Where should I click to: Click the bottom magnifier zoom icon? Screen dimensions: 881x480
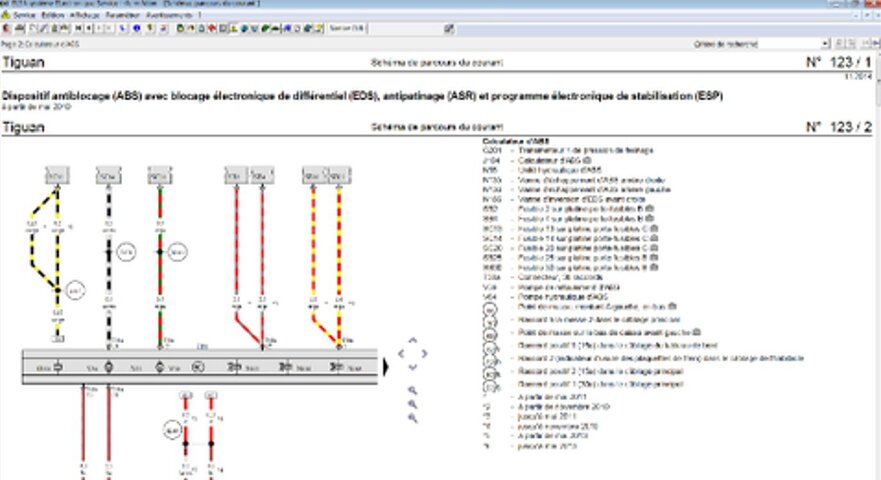coord(412,418)
